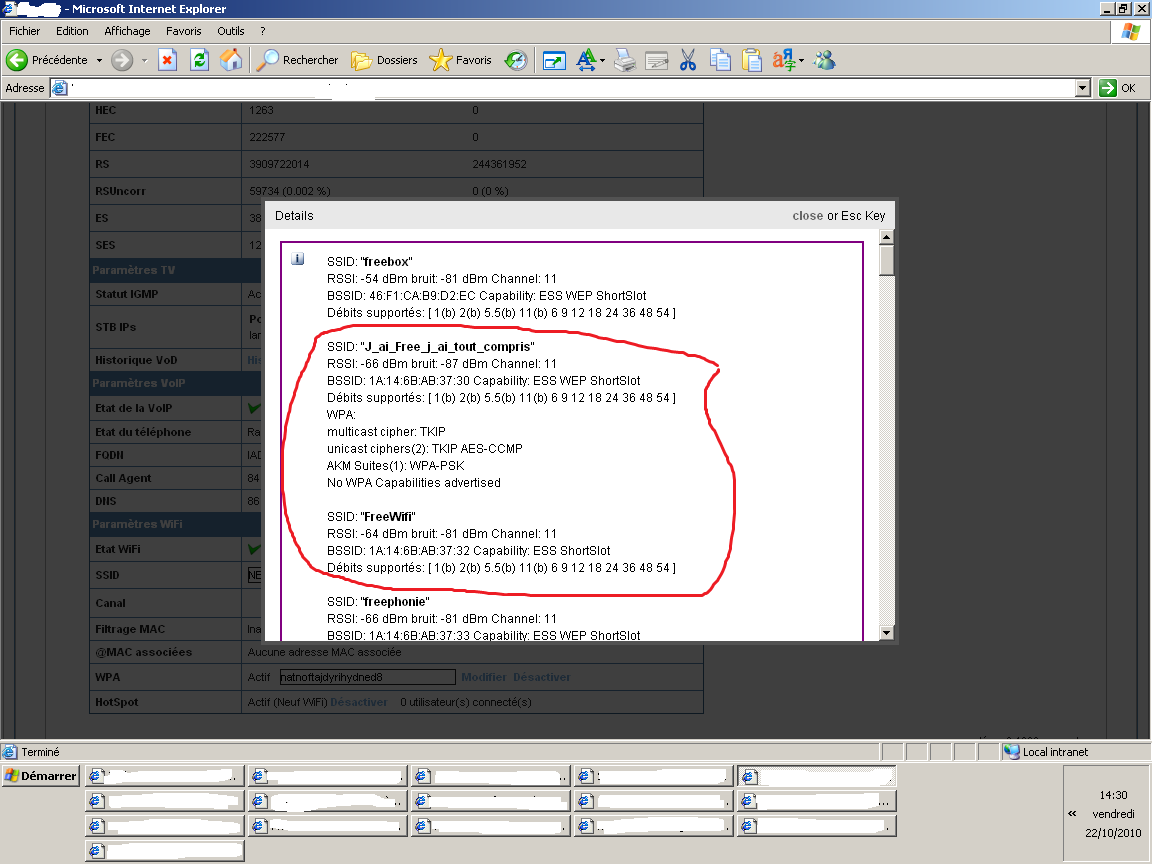
Task: Cut selection with the scissors icon
Action: pyautogui.click(x=688, y=60)
